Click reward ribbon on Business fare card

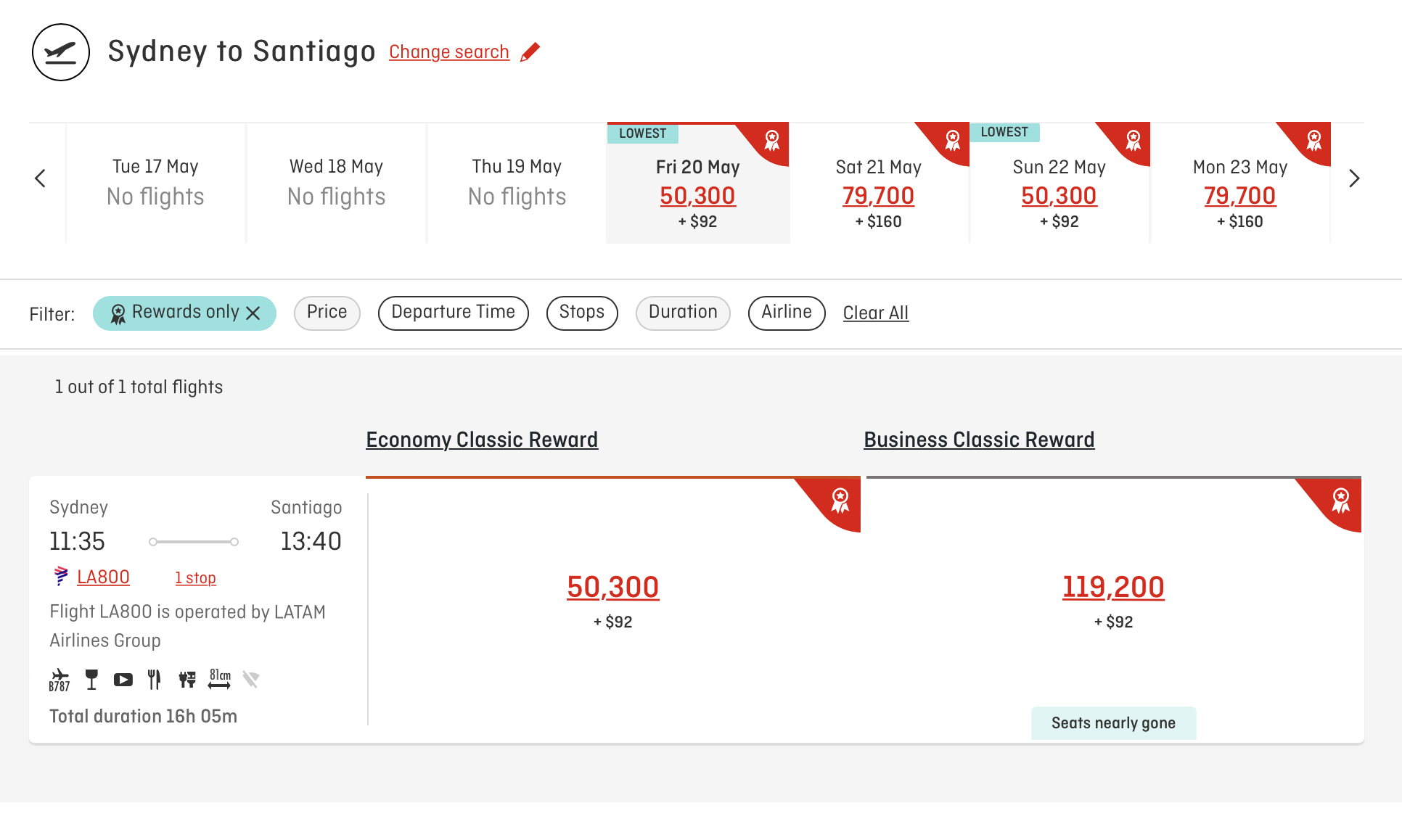(1341, 501)
